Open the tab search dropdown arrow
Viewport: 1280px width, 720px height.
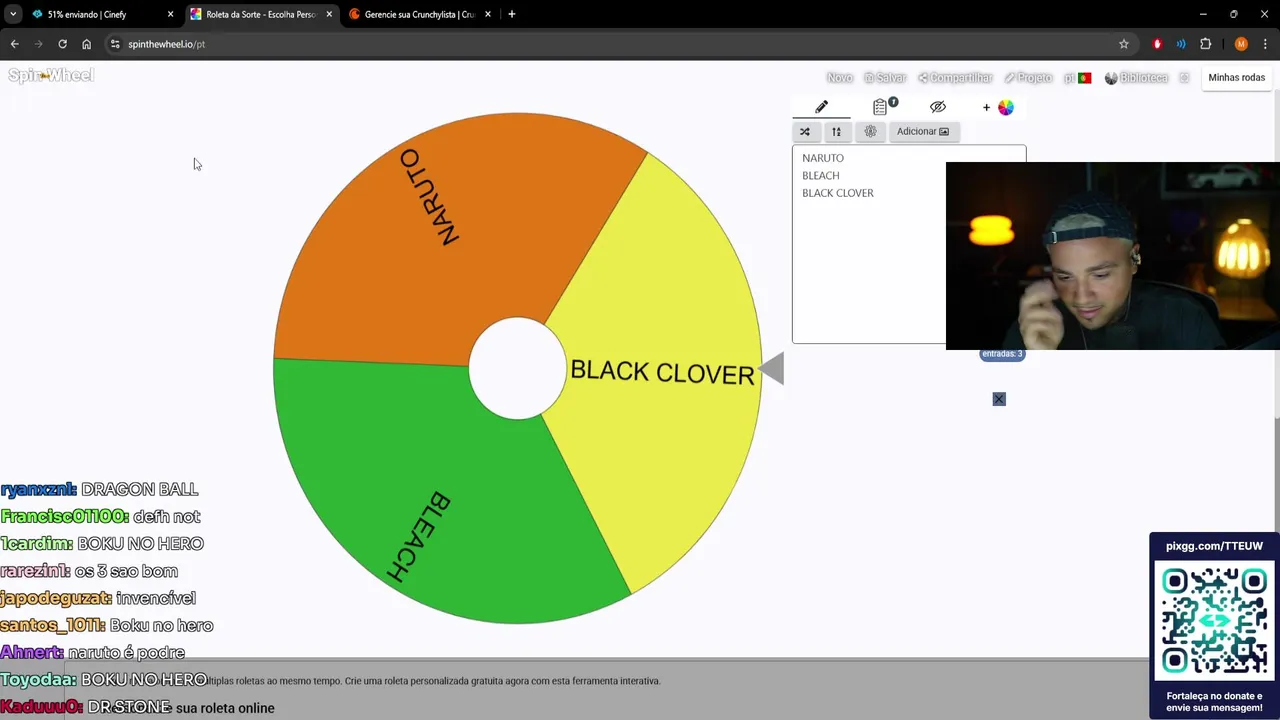13,14
